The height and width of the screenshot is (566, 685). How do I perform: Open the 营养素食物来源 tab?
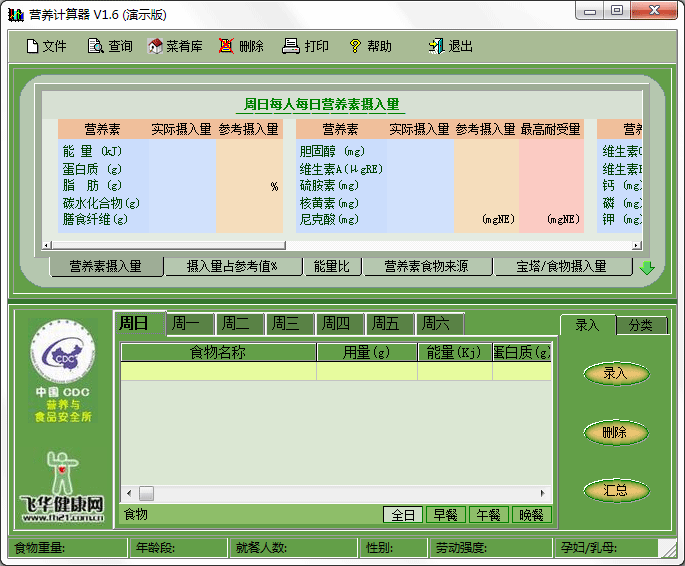click(x=427, y=266)
